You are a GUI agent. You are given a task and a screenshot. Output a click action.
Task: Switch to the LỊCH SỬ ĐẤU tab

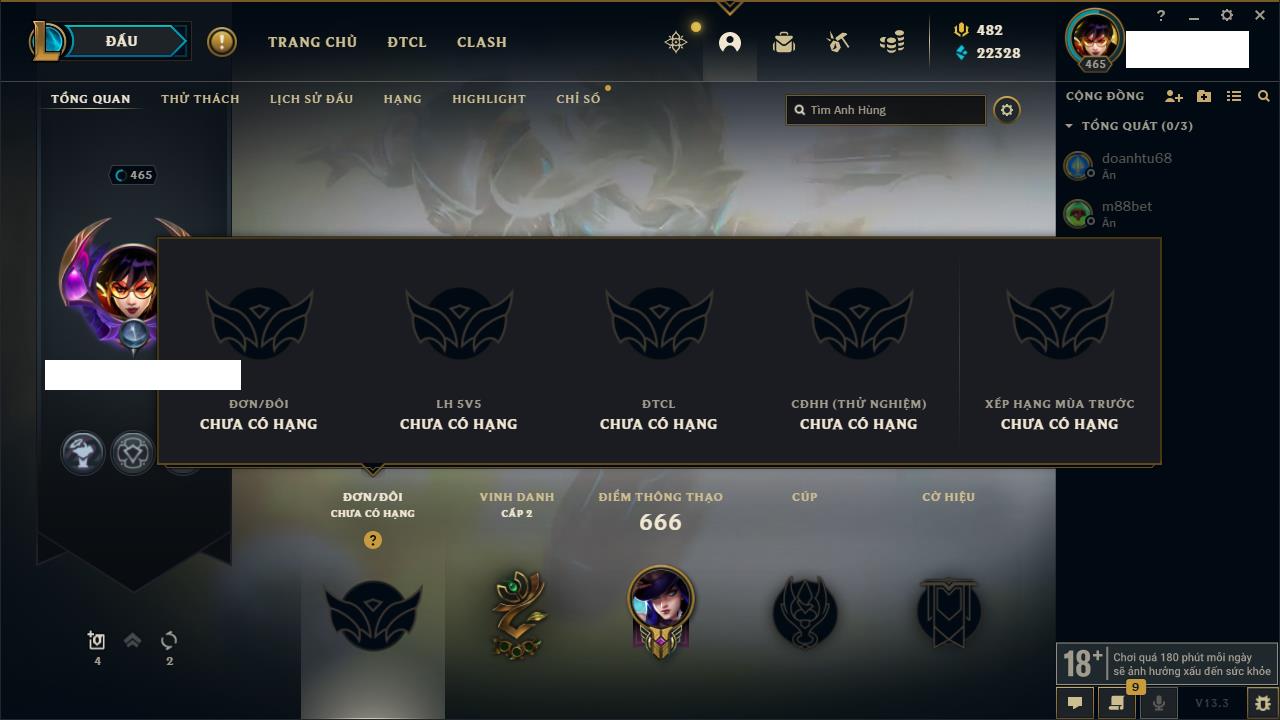[311, 99]
